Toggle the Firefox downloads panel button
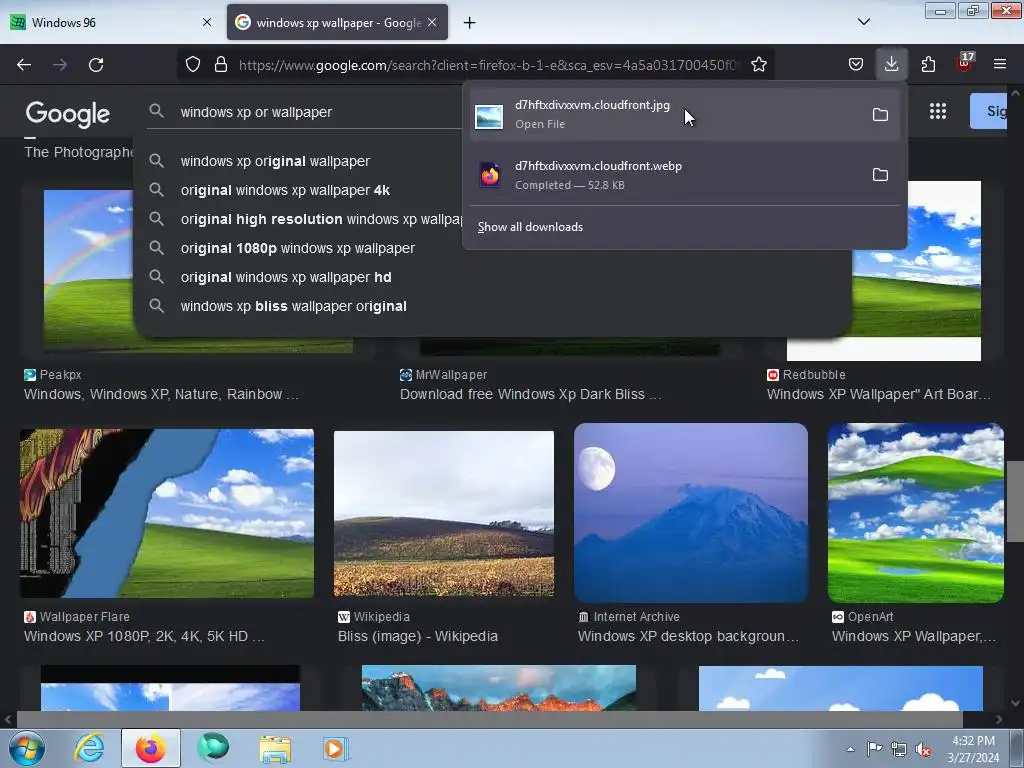This screenshot has height=768, width=1024. [x=891, y=64]
